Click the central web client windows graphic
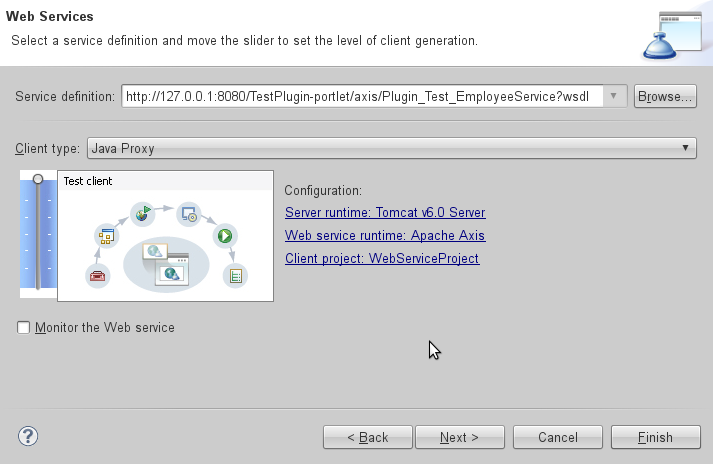The width and height of the screenshot is (713, 464). [165, 262]
